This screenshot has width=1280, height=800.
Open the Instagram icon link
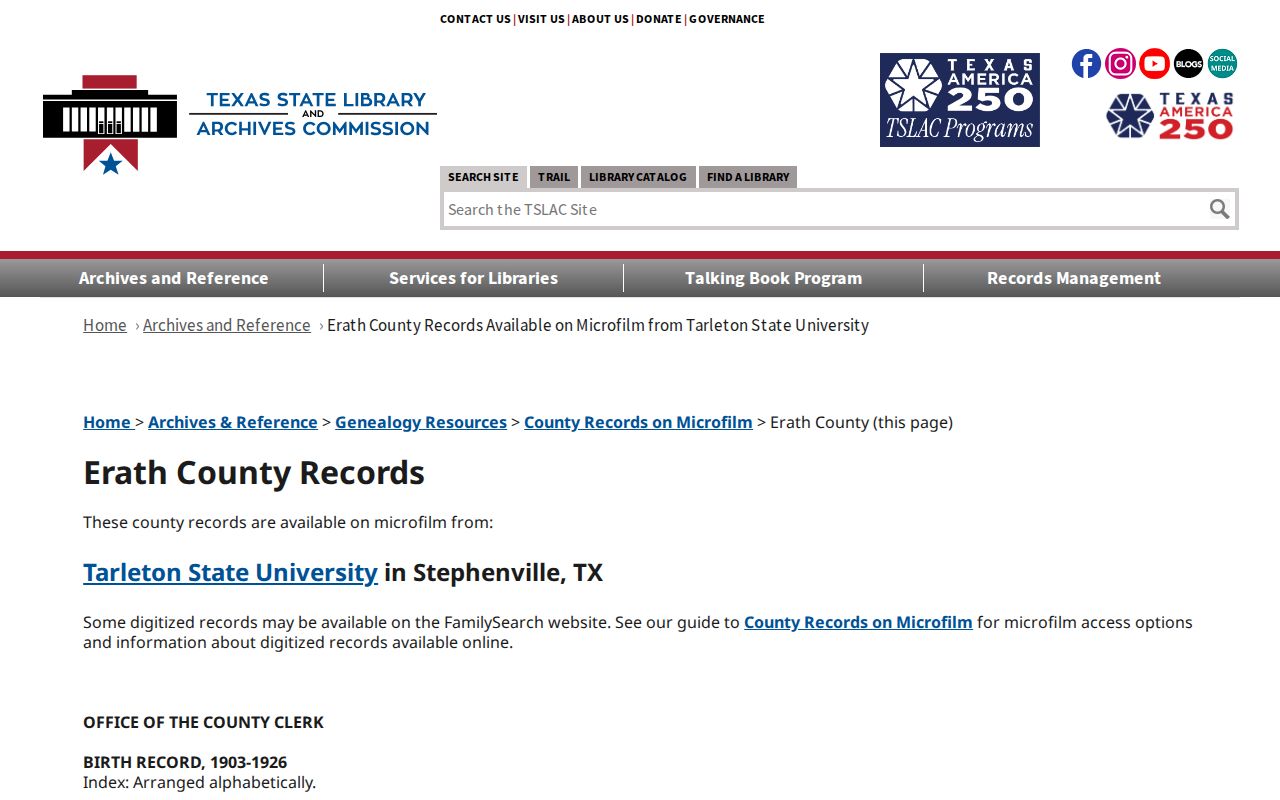click(x=1120, y=64)
